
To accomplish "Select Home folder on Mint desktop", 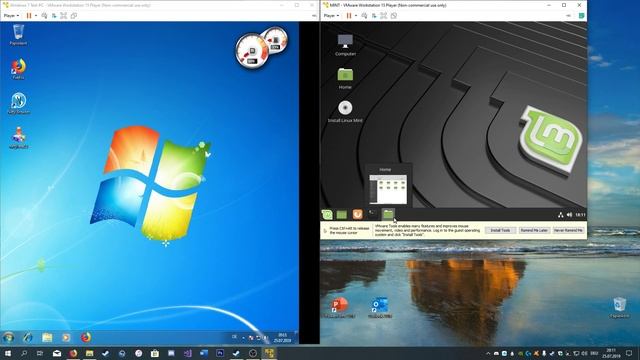I will tap(345, 78).
